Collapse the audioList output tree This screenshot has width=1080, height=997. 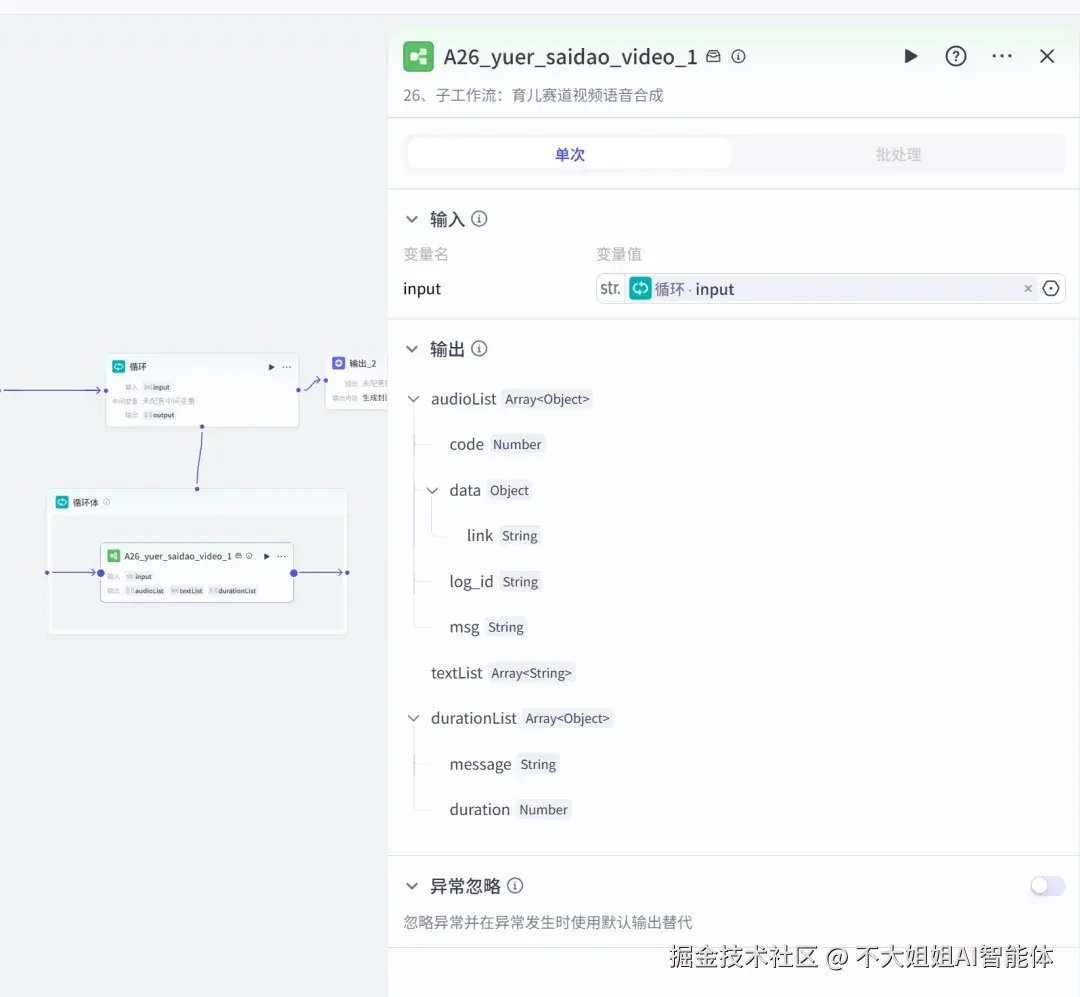point(413,398)
